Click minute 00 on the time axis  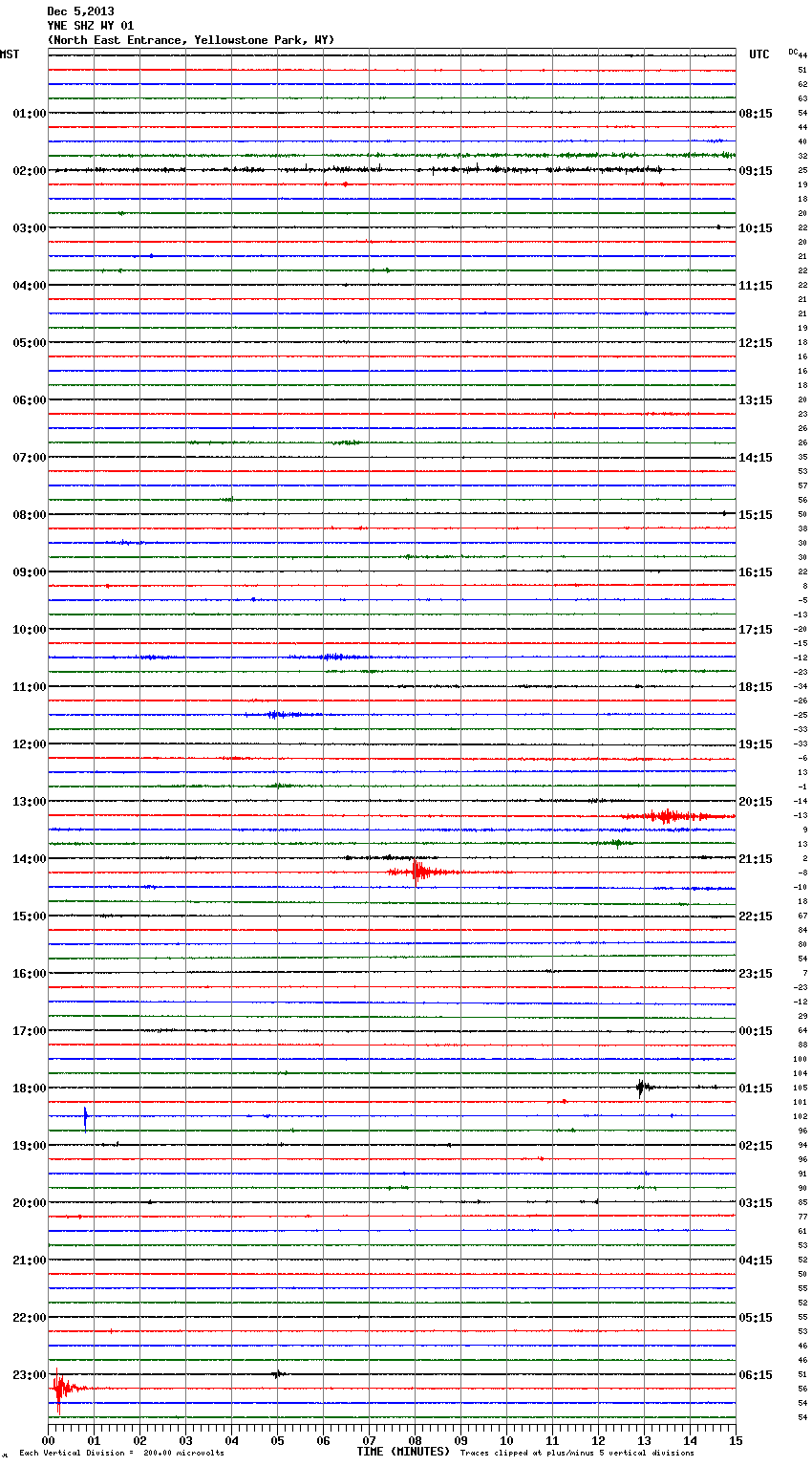tap(48, 1440)
